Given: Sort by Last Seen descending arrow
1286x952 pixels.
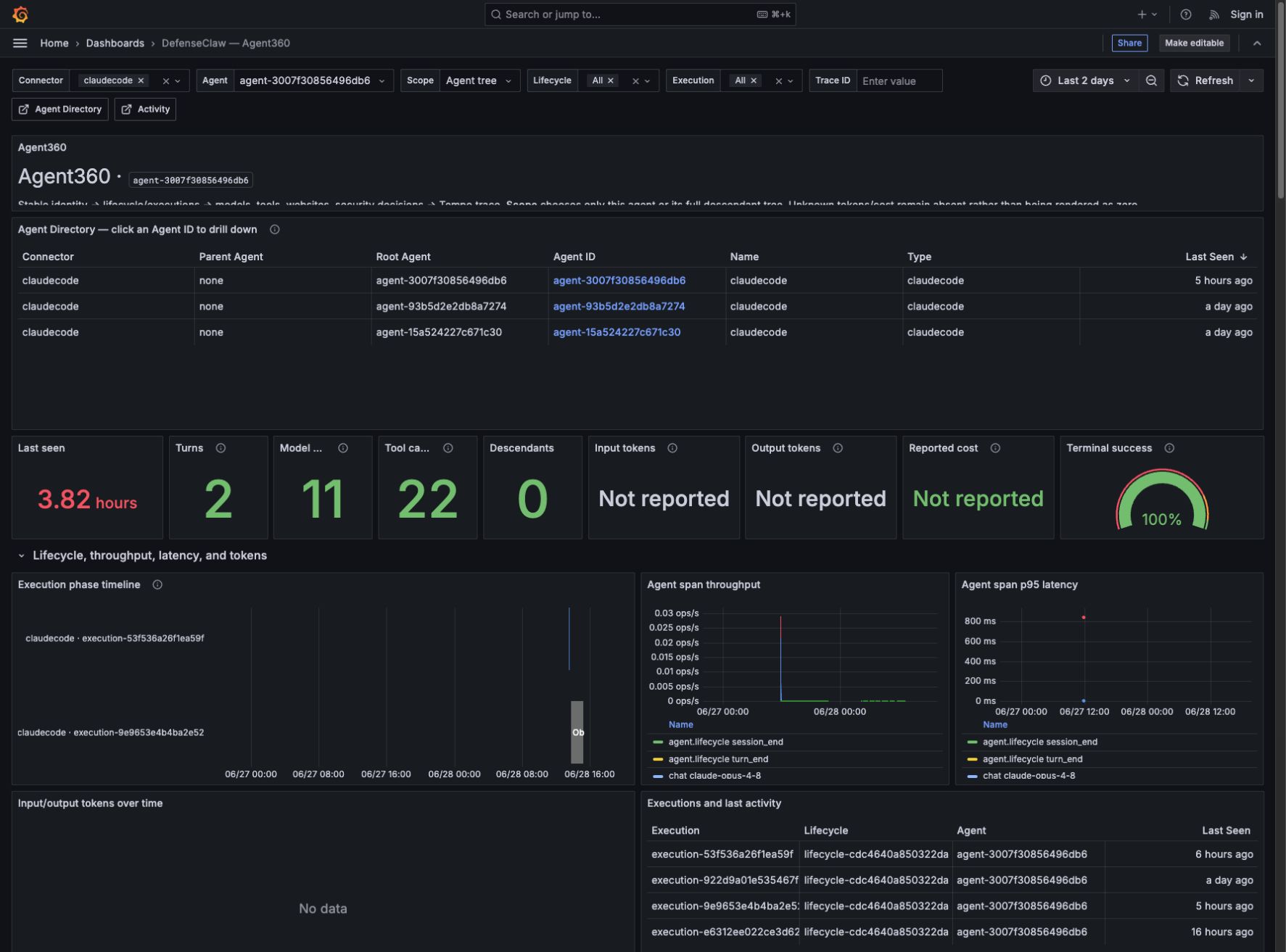Looking at the screenshot, I should click(1244, 257).
